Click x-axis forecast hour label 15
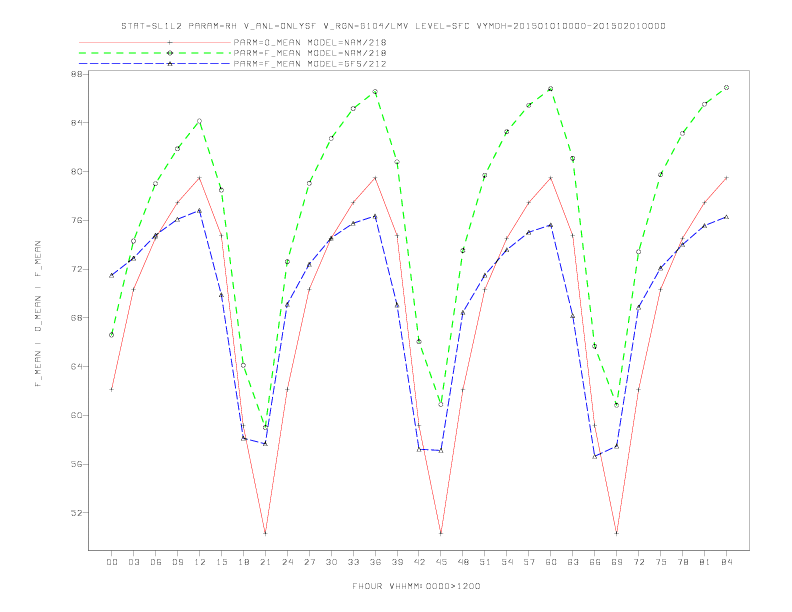 (221, 562)
